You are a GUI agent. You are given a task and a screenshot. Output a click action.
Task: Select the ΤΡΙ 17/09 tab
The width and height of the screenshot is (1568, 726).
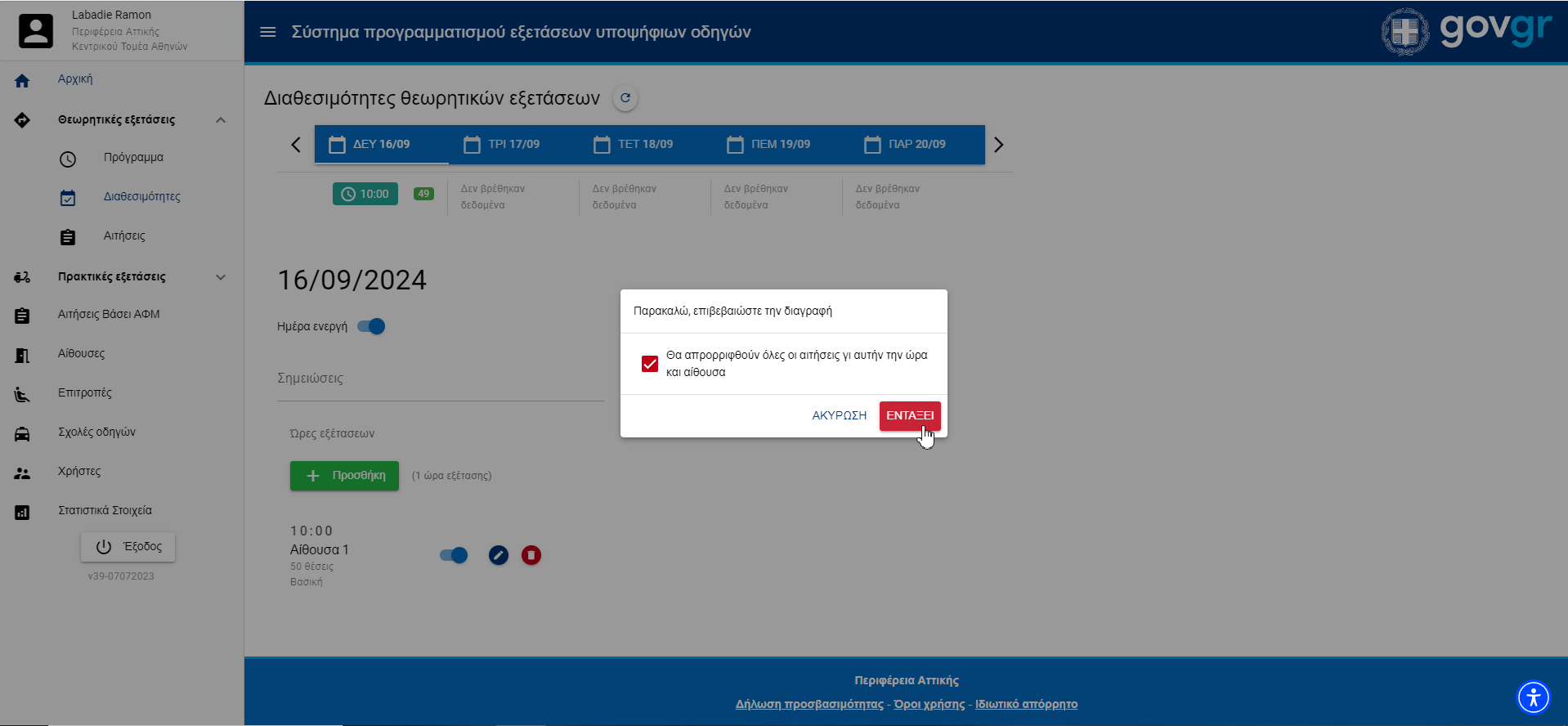(x=502, y=145)
